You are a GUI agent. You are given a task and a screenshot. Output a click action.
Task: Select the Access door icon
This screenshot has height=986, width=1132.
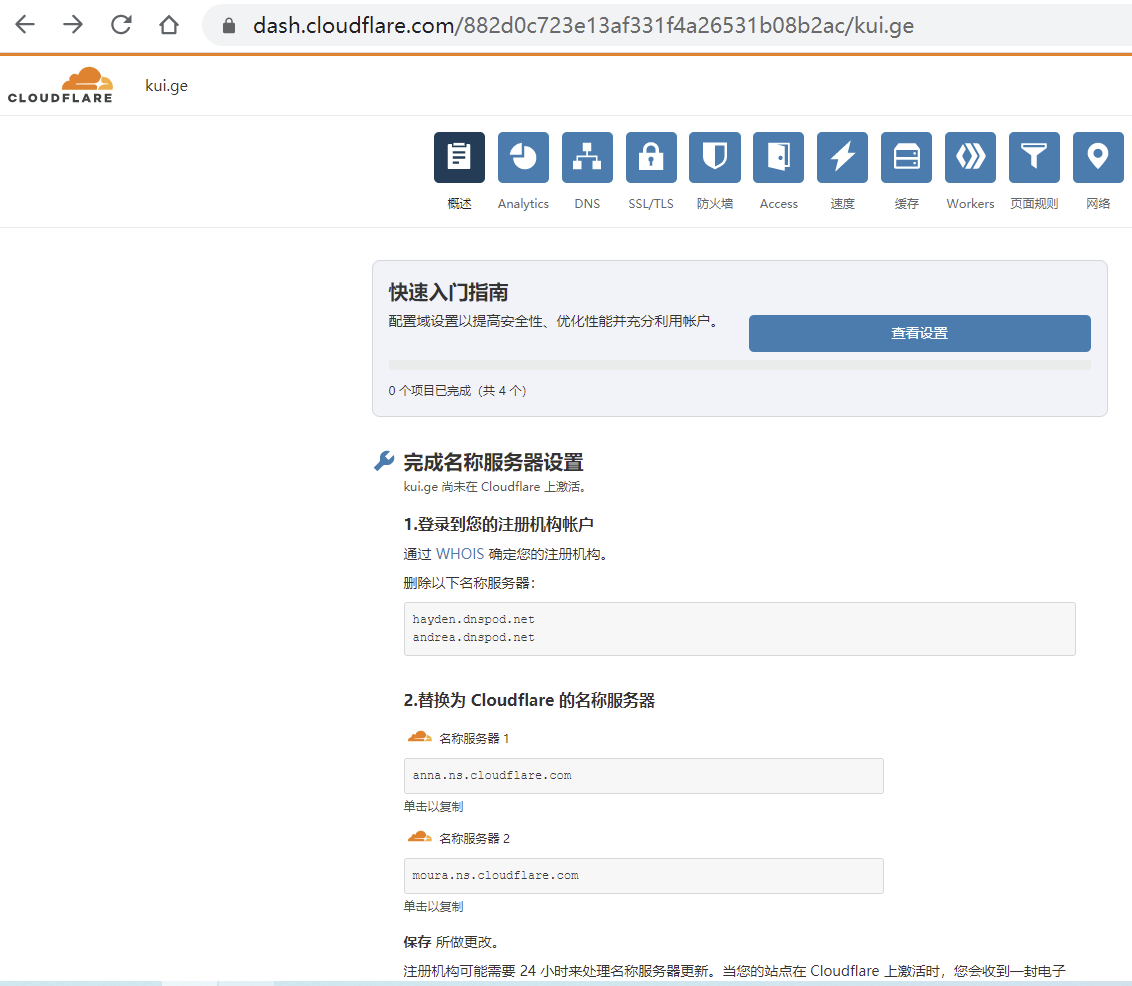(x=778, y=157)
